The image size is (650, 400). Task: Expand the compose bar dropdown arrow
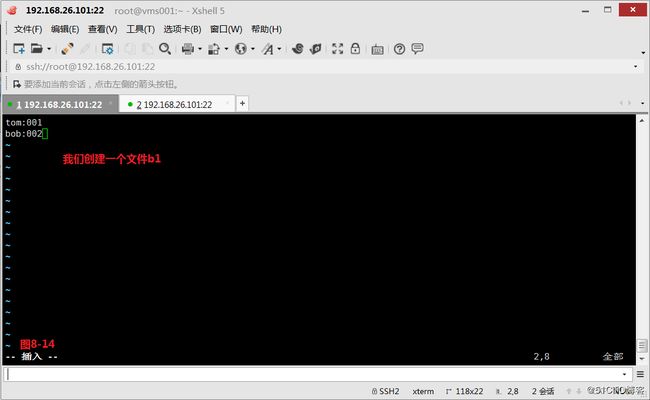click(x=624, y=374)
